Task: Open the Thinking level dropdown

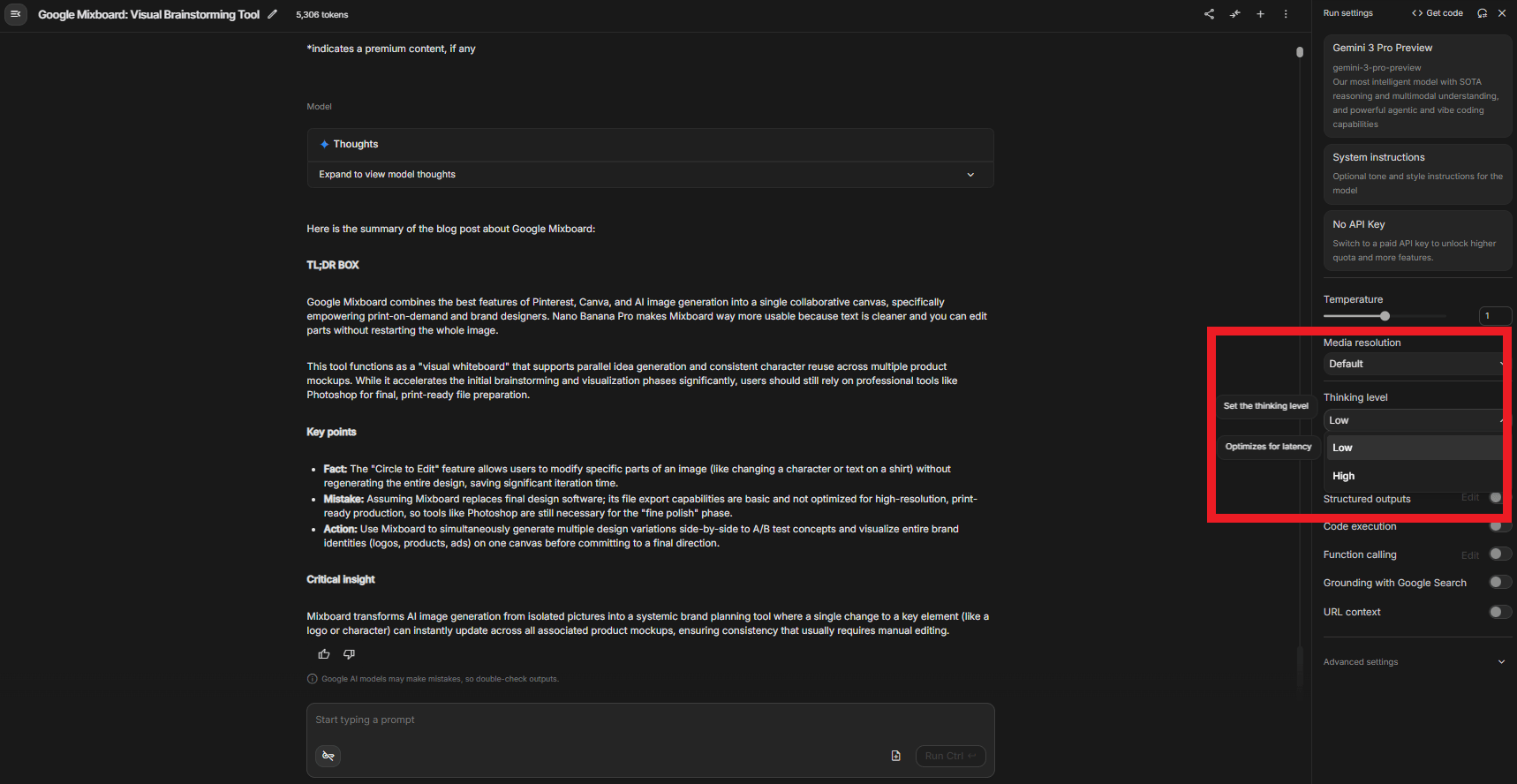Action: pyautogui.click(x=1417, y=420)
